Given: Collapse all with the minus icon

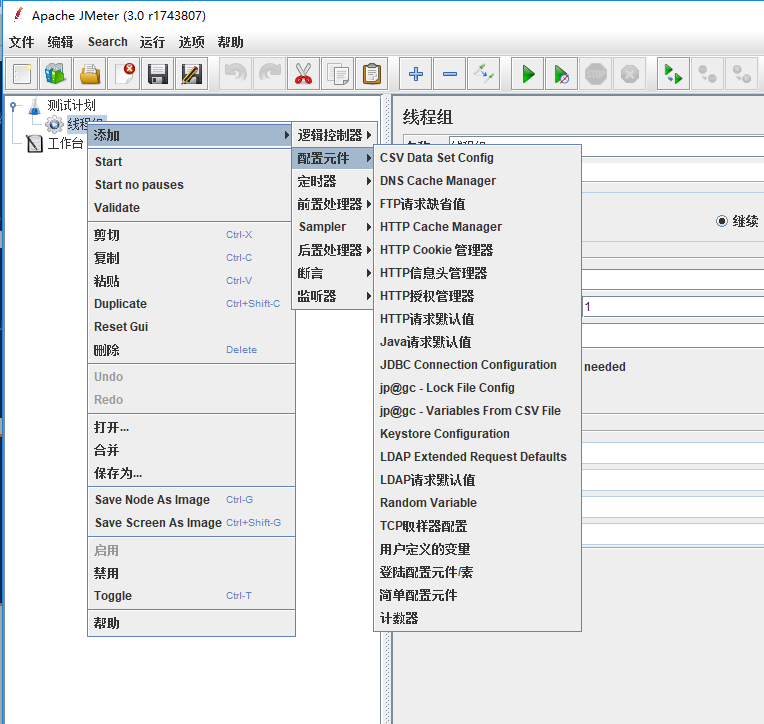Looking at the screenshot, I should pos(450,74).
